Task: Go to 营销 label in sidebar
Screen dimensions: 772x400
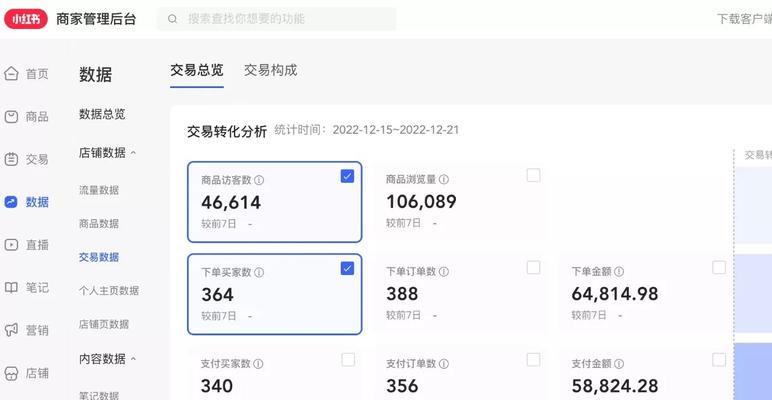Action: pos(37,331)
